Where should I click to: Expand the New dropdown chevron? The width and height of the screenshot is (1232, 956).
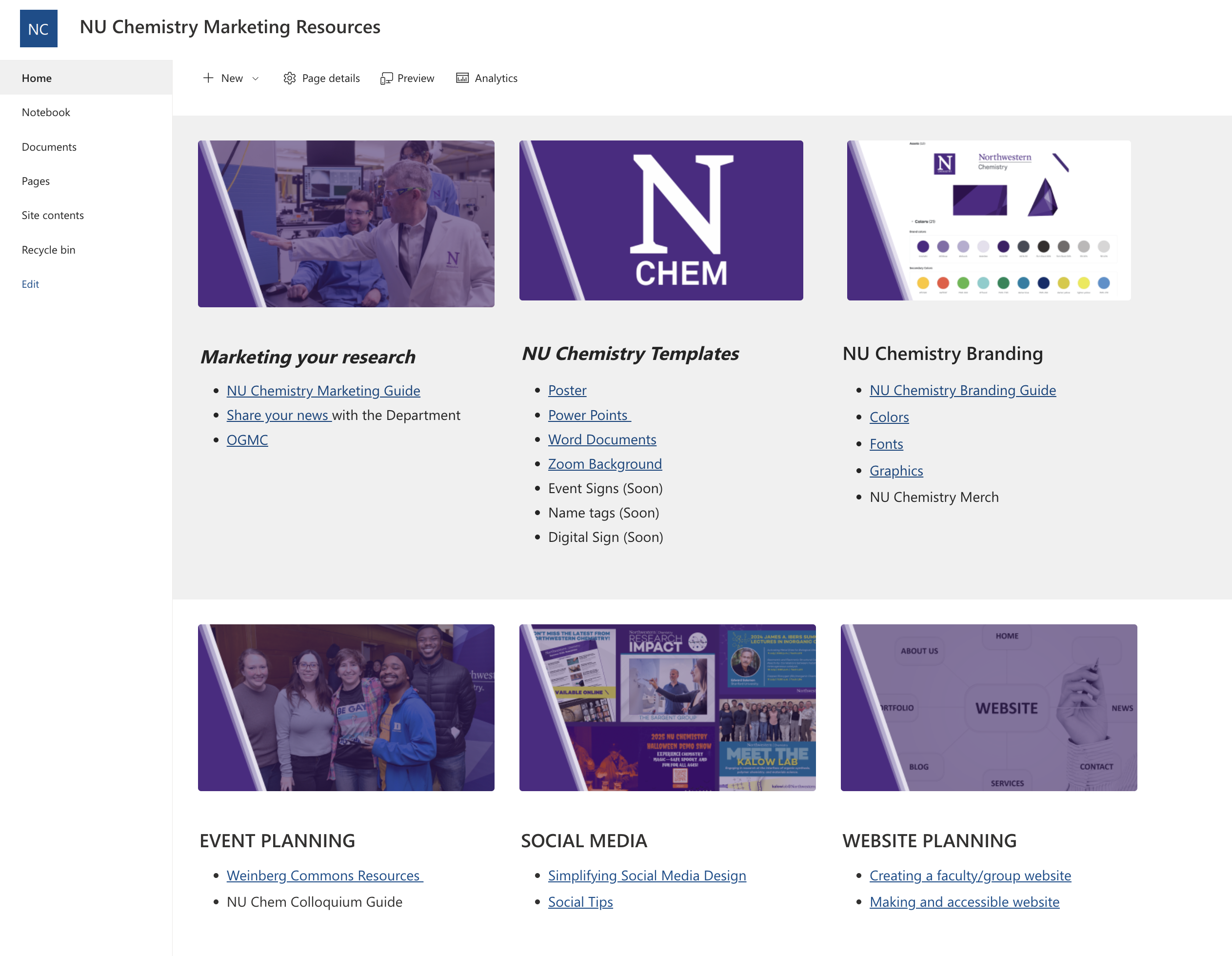256,79
